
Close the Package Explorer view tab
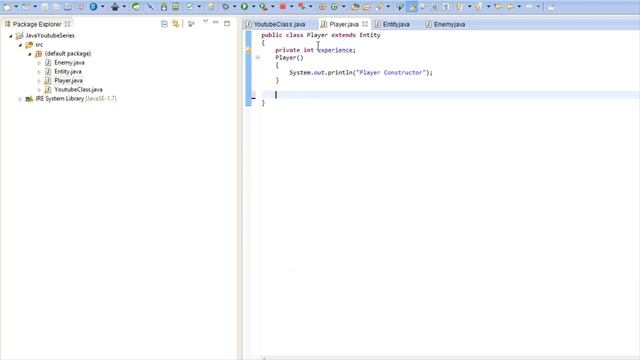point(68,24)
